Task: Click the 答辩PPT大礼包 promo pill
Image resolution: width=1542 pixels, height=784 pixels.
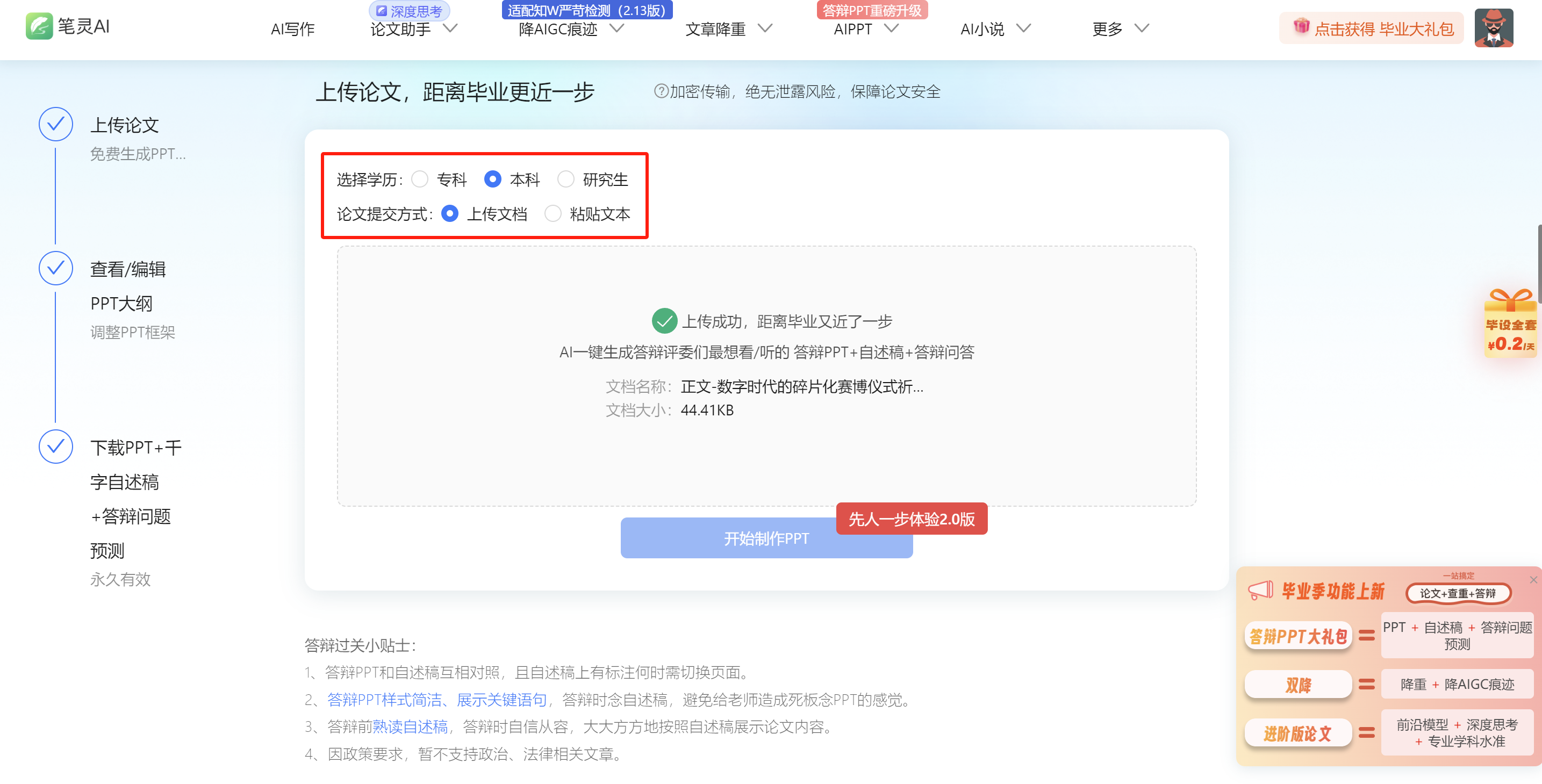Action: tap(1298, 636)
